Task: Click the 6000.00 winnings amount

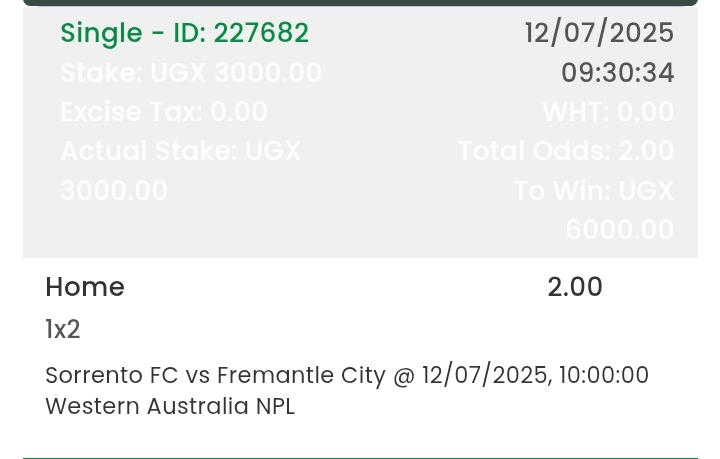Action: [619, 230]
